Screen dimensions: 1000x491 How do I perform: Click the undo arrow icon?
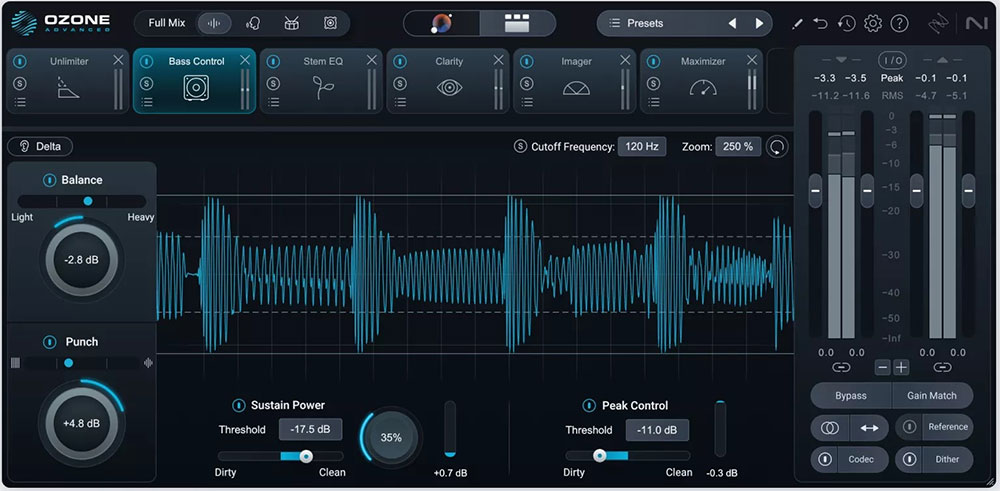click(x=821, y=24)
